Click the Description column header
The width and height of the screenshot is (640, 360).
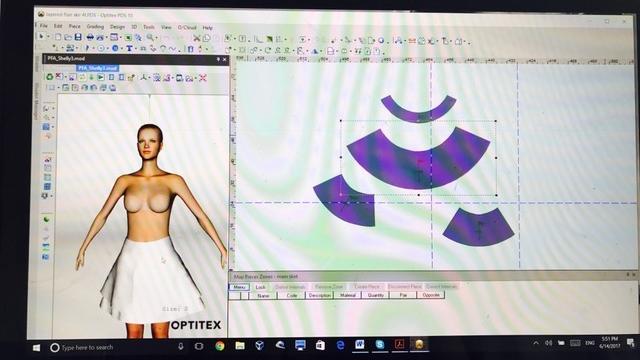click(320, 295)
